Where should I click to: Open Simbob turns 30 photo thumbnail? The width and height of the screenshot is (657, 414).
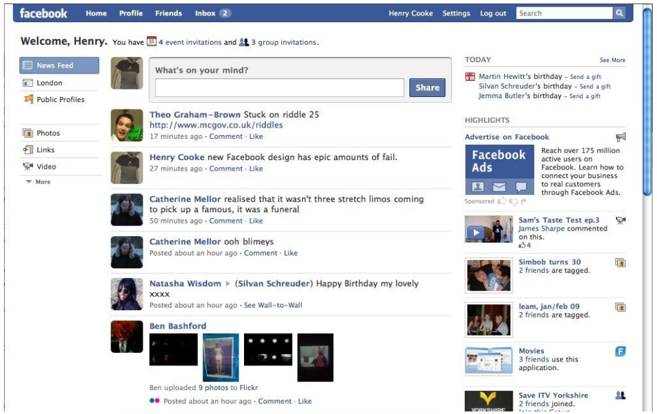[x=489, y=275]
